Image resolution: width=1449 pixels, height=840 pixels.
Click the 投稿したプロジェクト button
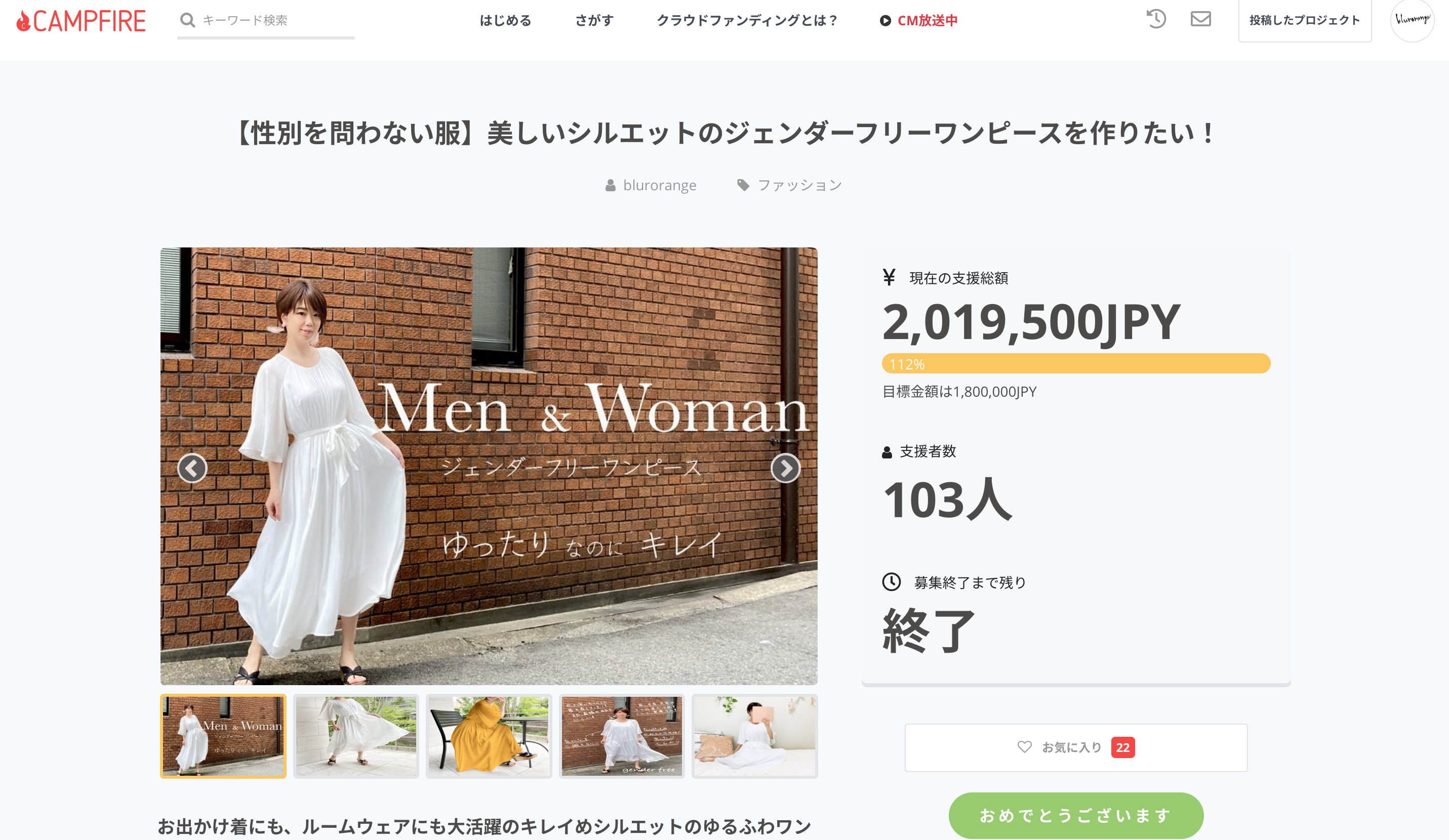[x=1304, y=21]
